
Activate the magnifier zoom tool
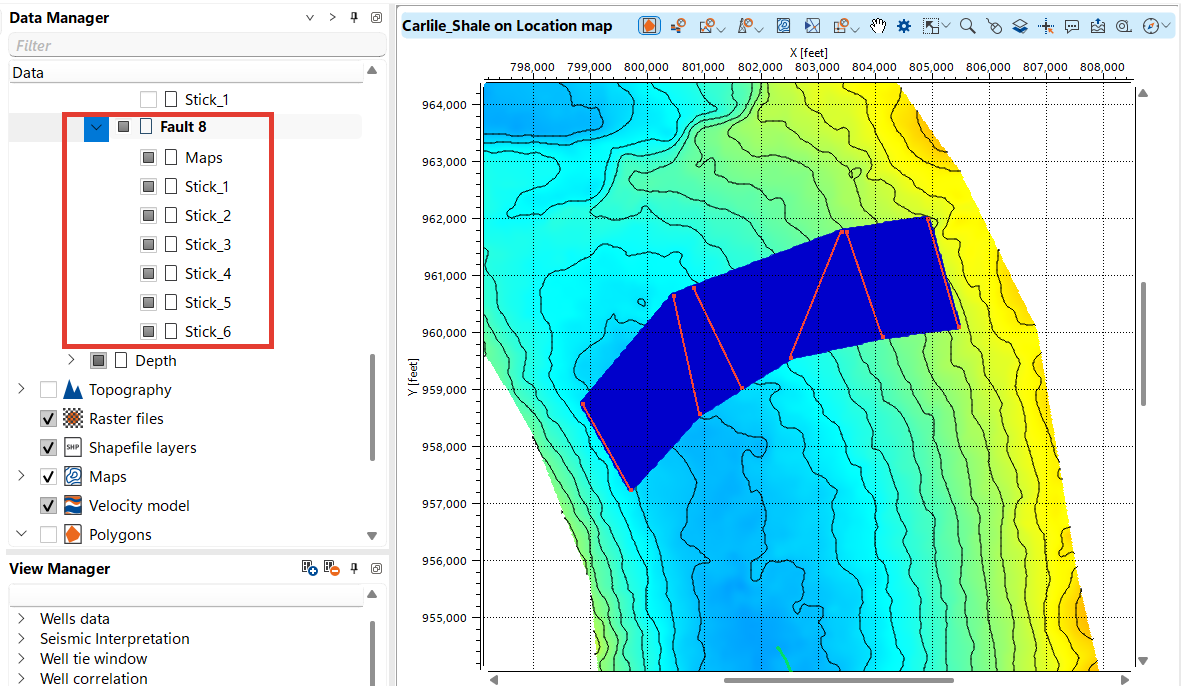tap(967, 26)
